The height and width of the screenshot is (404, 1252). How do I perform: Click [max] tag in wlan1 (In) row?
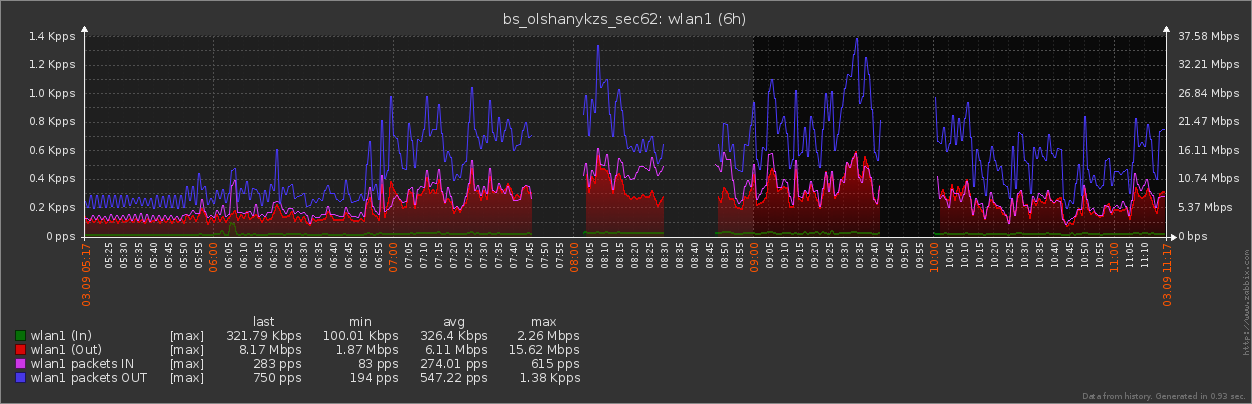pyautogui.click(x=187, y=336)
